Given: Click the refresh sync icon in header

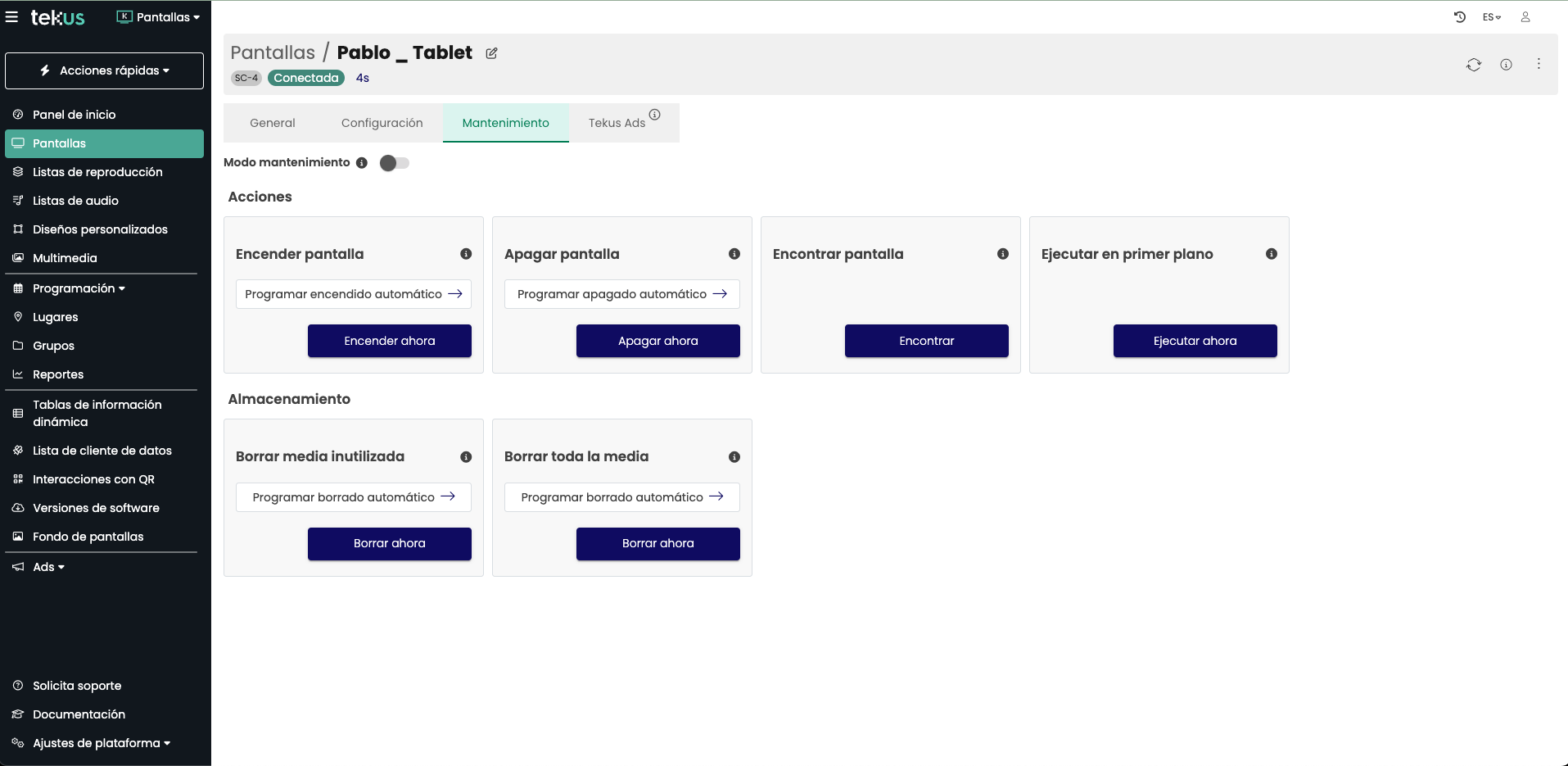Looking at the screenshot, I should pyautogui.click(x=1473, y=65).
